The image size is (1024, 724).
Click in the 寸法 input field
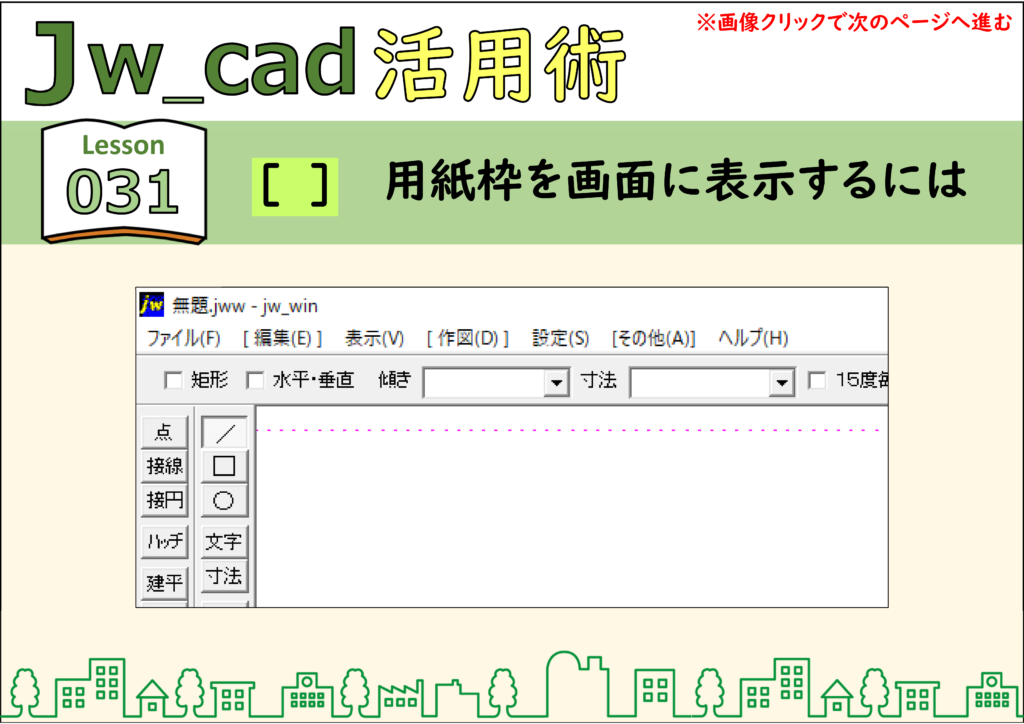[x=700, y=383]
